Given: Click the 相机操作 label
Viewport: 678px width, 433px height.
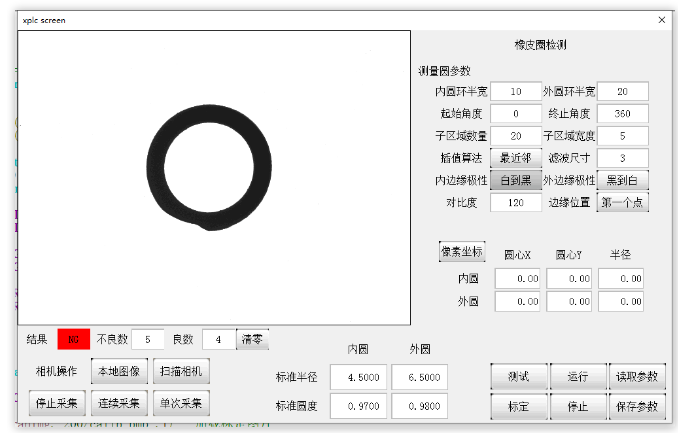Looking at the screenshot, I should [x=56, y=371].
